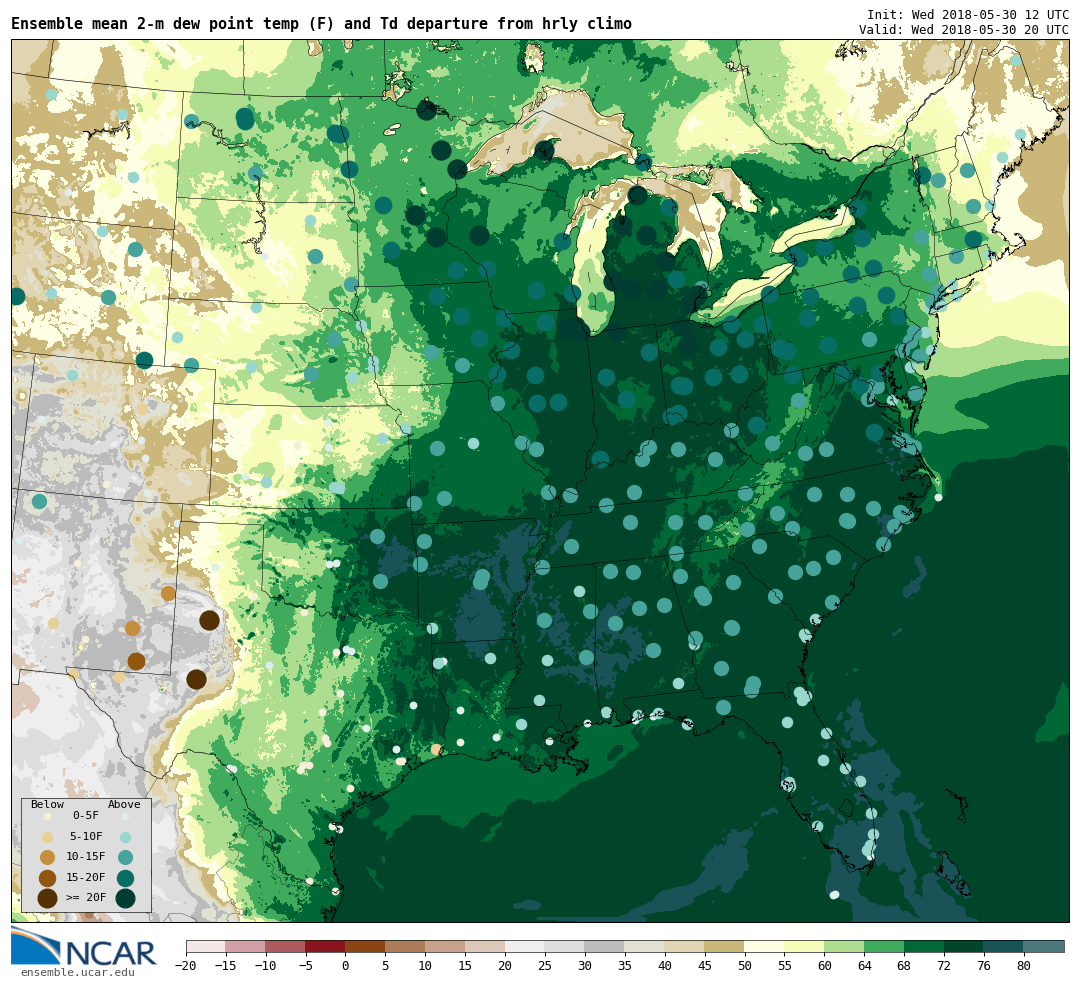Click the 10-15F legend label
1080x985 pixels.
[x=86, y=856]
